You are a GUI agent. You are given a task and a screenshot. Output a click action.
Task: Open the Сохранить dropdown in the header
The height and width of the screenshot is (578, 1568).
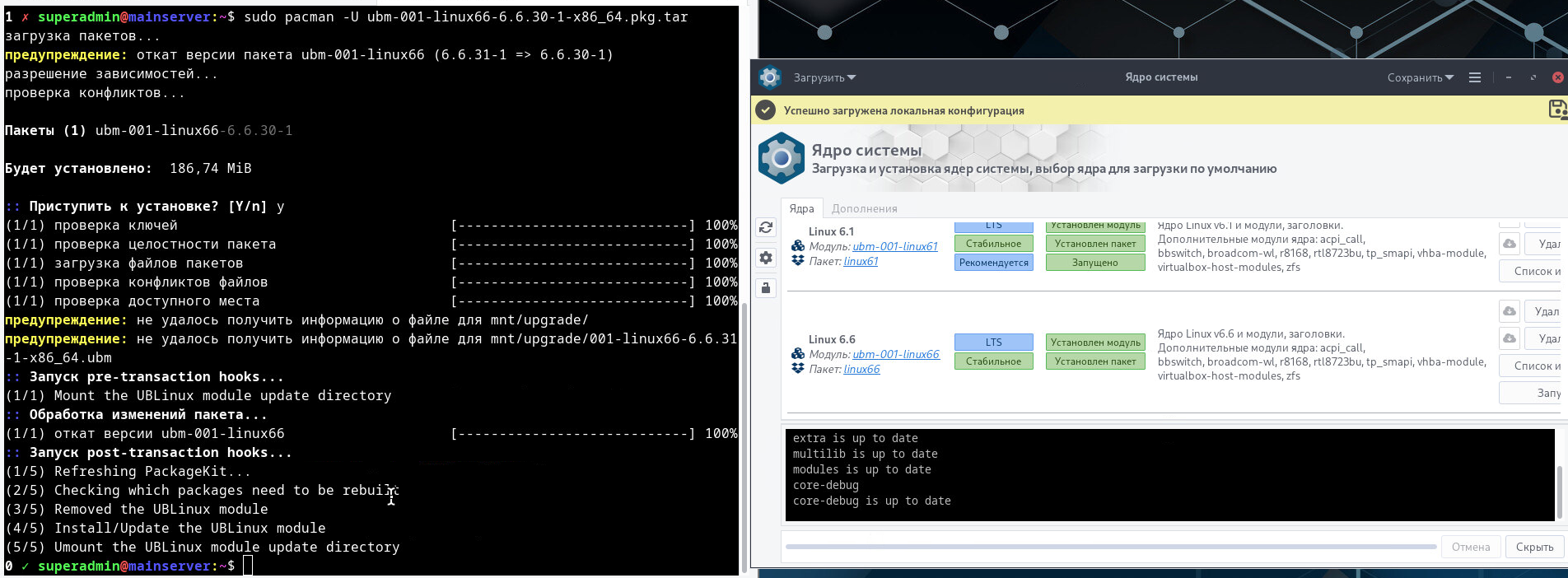click(x=1420, y=77)
